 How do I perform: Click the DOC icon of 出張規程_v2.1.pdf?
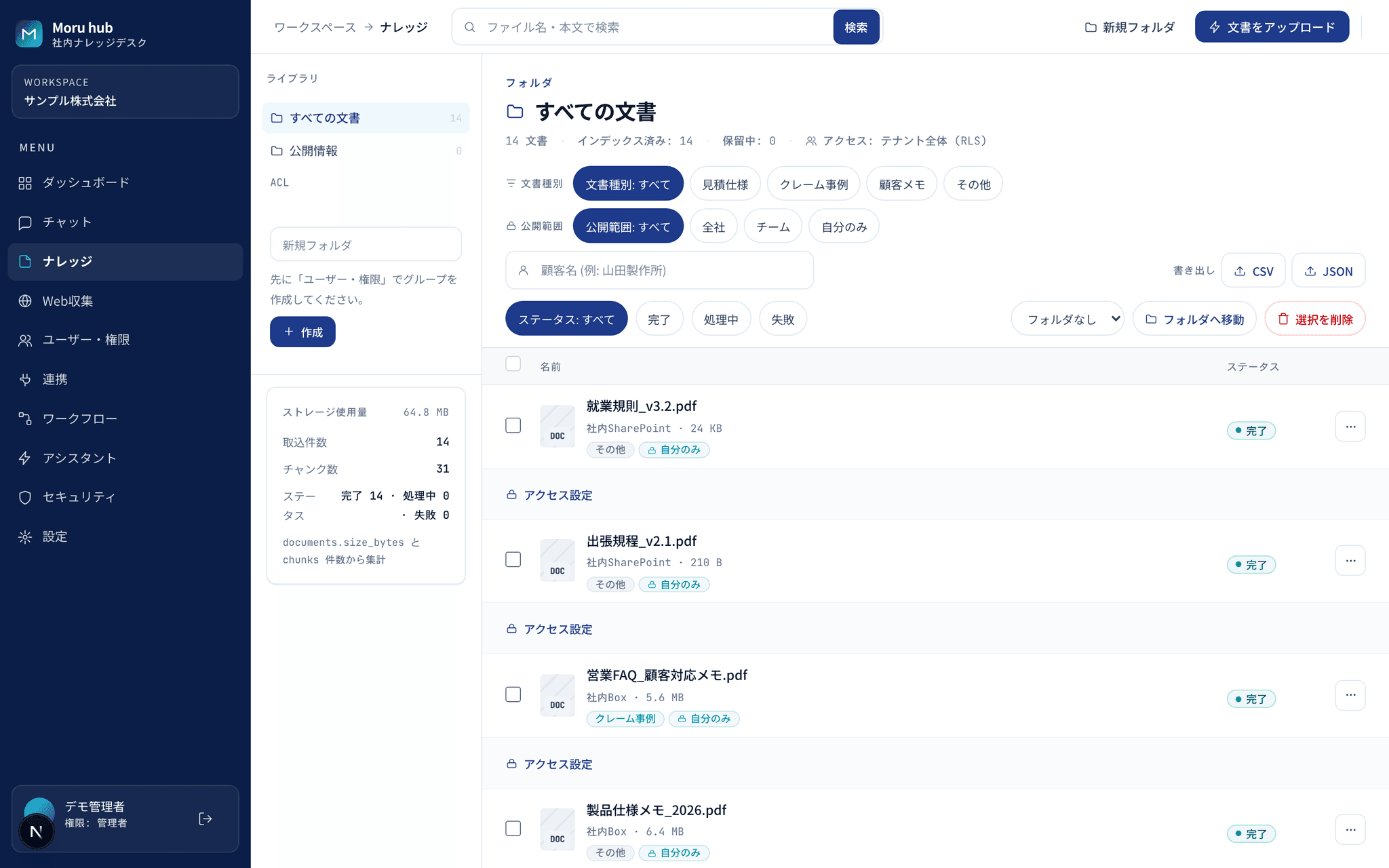557,561
